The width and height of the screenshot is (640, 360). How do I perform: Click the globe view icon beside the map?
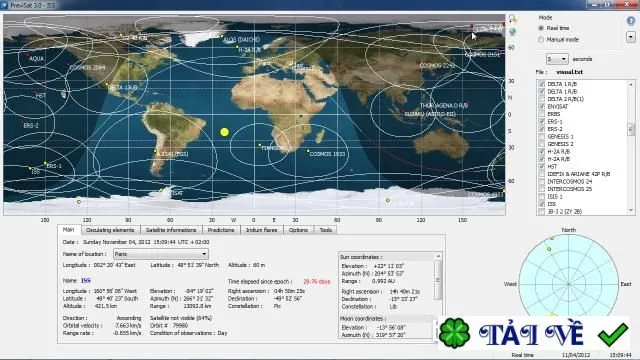pos(512,31)
